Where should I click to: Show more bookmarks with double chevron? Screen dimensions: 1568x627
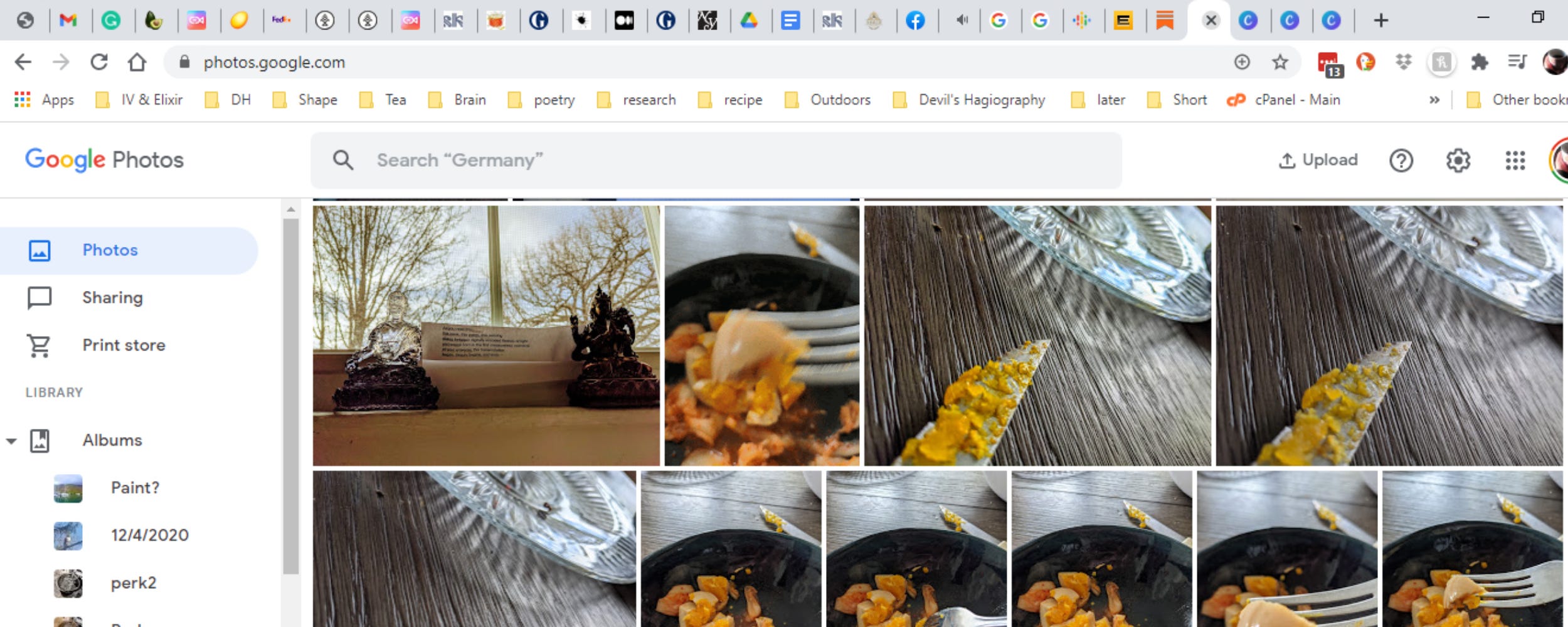(x=1434, y=100)
